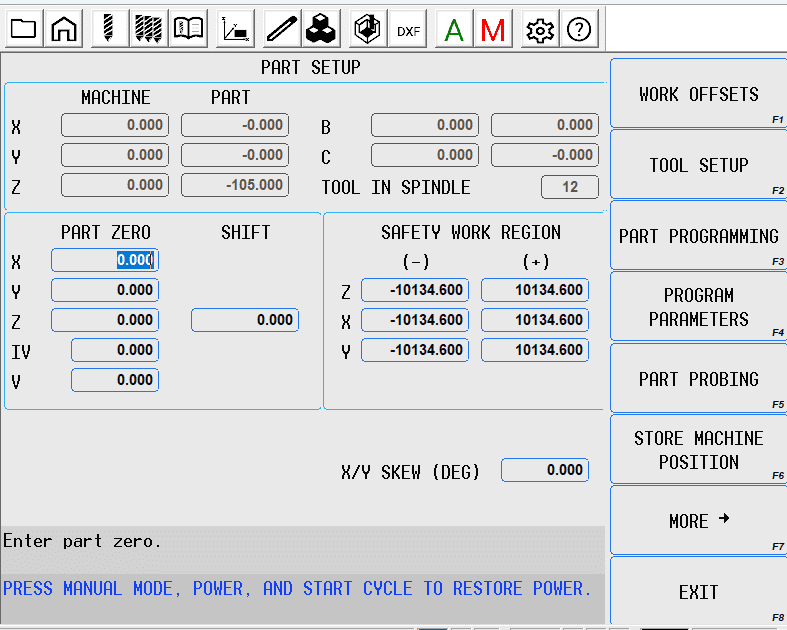The image size is (787, 630).
Task: Select the single drill tool icon
Action: point(109,29)
